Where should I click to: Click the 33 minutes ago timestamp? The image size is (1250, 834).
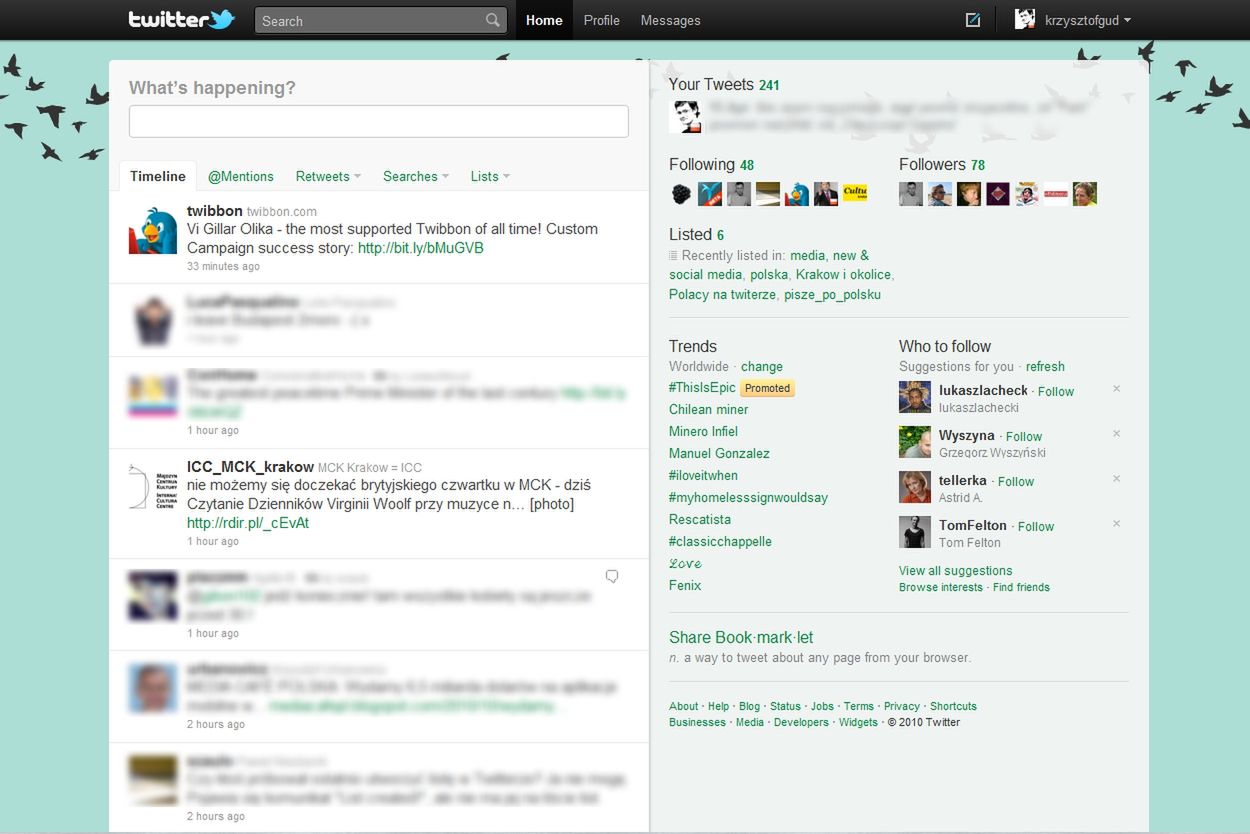pyautogui.click(x=223, y=266)
